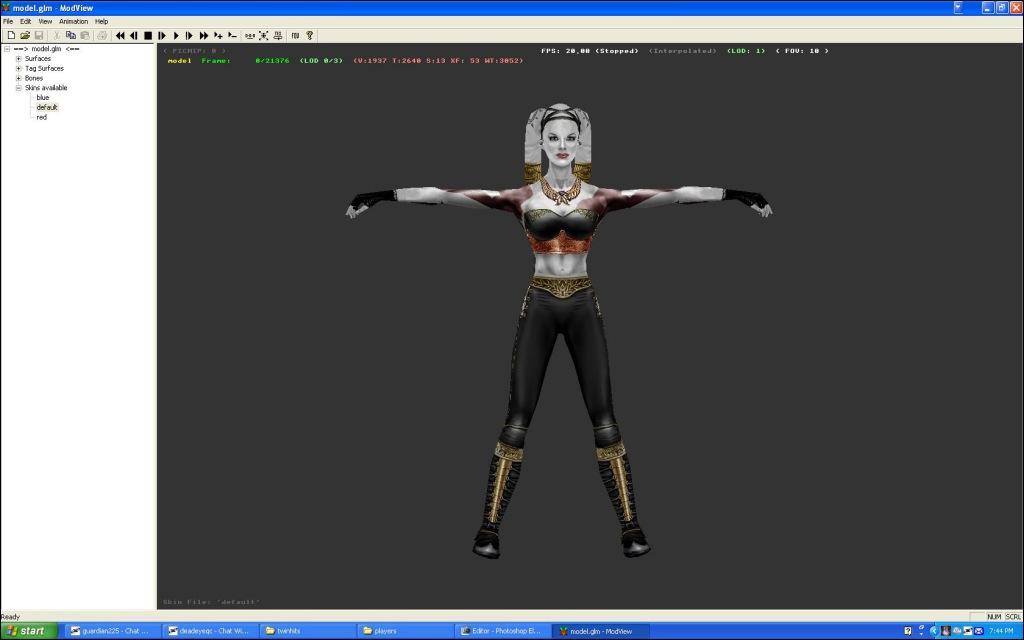This screenshot has height=640, width=1024.
Task: Expand the Tag Surfaces node
Action: [18, 68]
